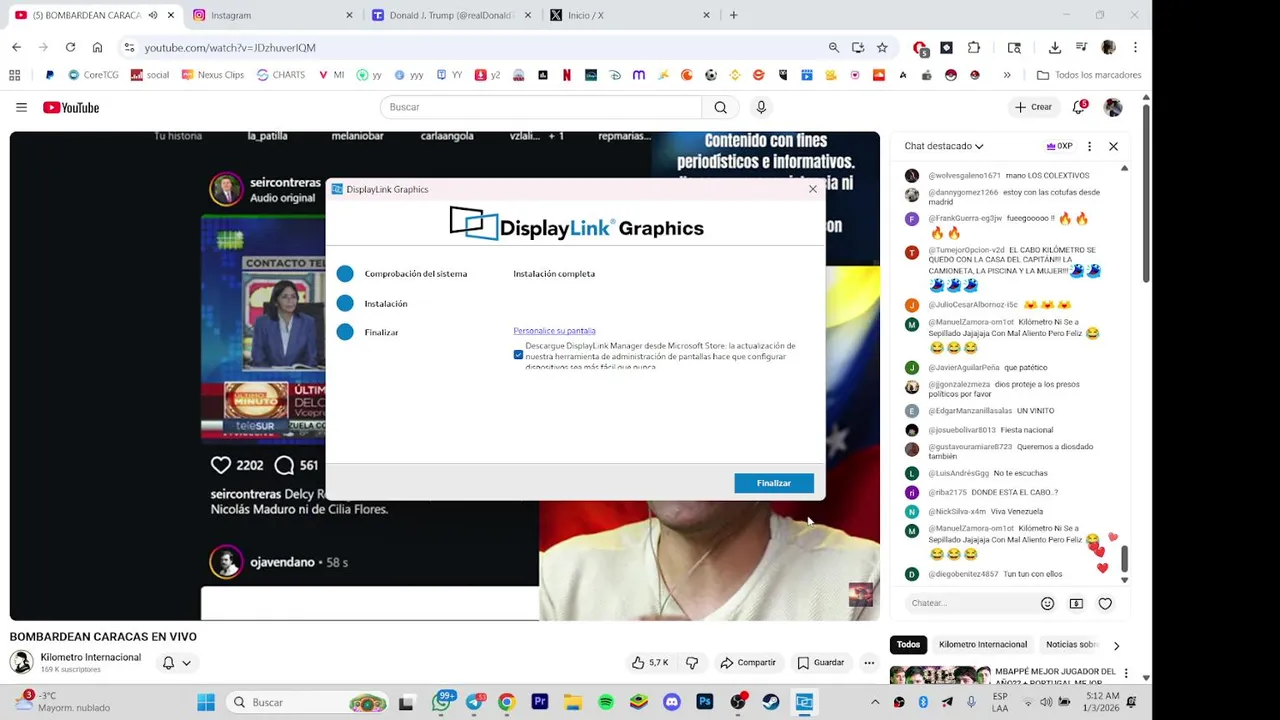Start voice search with microphone icon
Screen dimensions: 1280x720
tap(761, 107)
